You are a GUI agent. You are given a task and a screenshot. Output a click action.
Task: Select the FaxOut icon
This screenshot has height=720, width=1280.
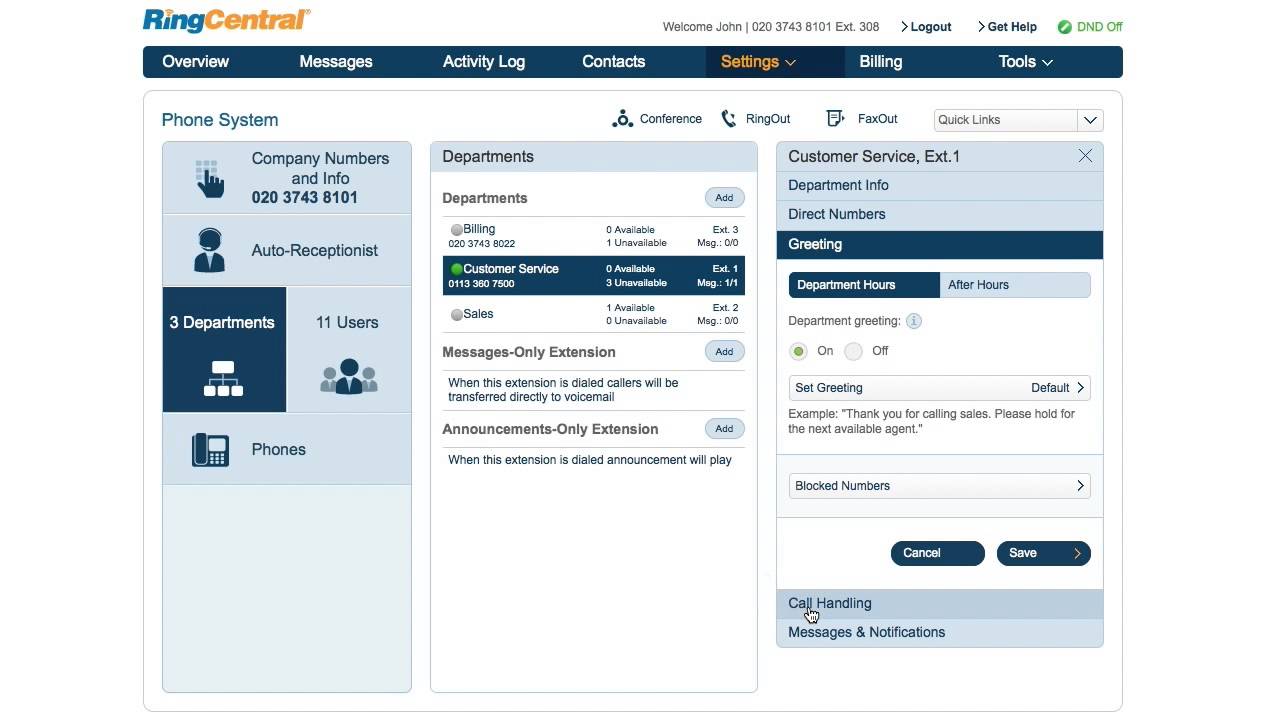coord(835,118)
